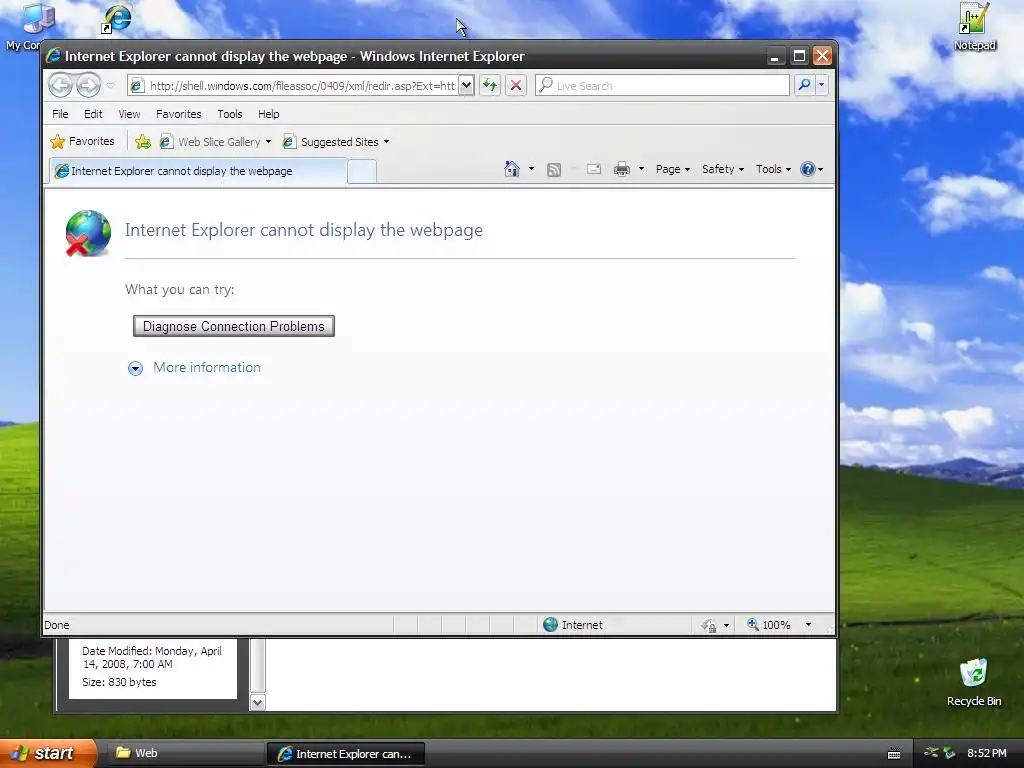1024x768 pixels.
Task: Open the Favorites menu in menu bar
Action: (x=178, y=114)
